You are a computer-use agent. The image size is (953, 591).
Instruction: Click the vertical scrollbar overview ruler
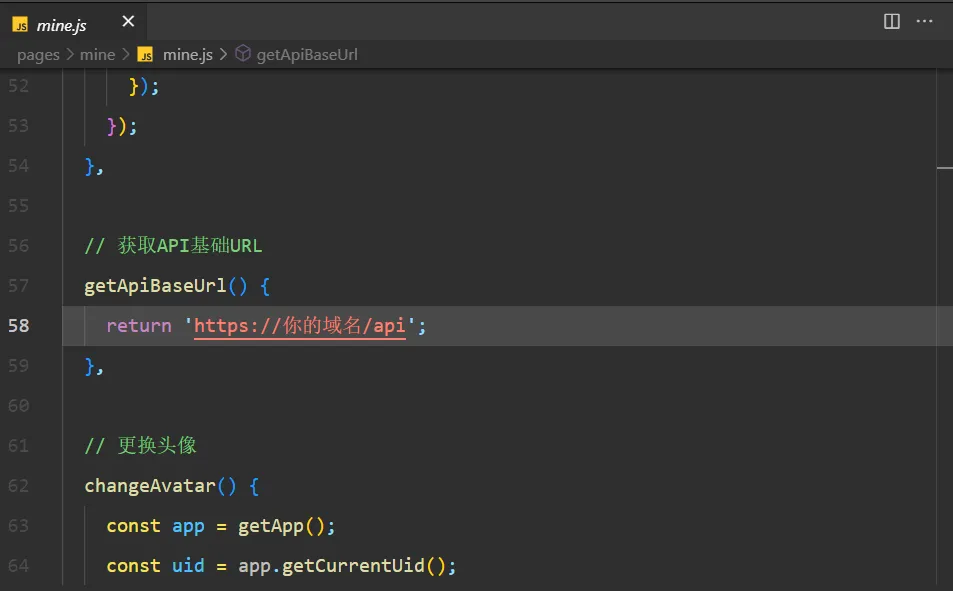pyautogui.click(x=944, y=328)
